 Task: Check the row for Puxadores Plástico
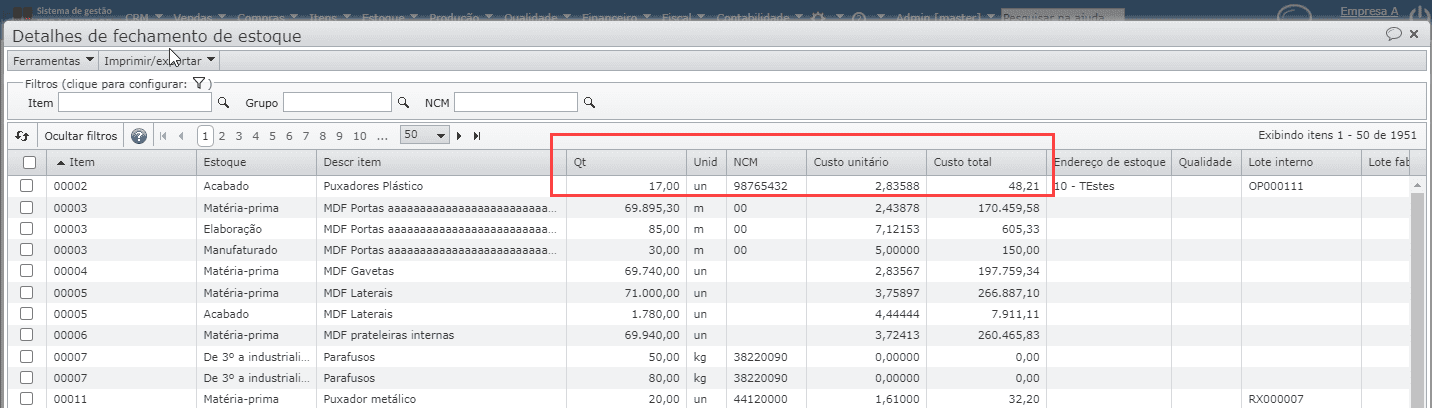[x=27, y=186]
